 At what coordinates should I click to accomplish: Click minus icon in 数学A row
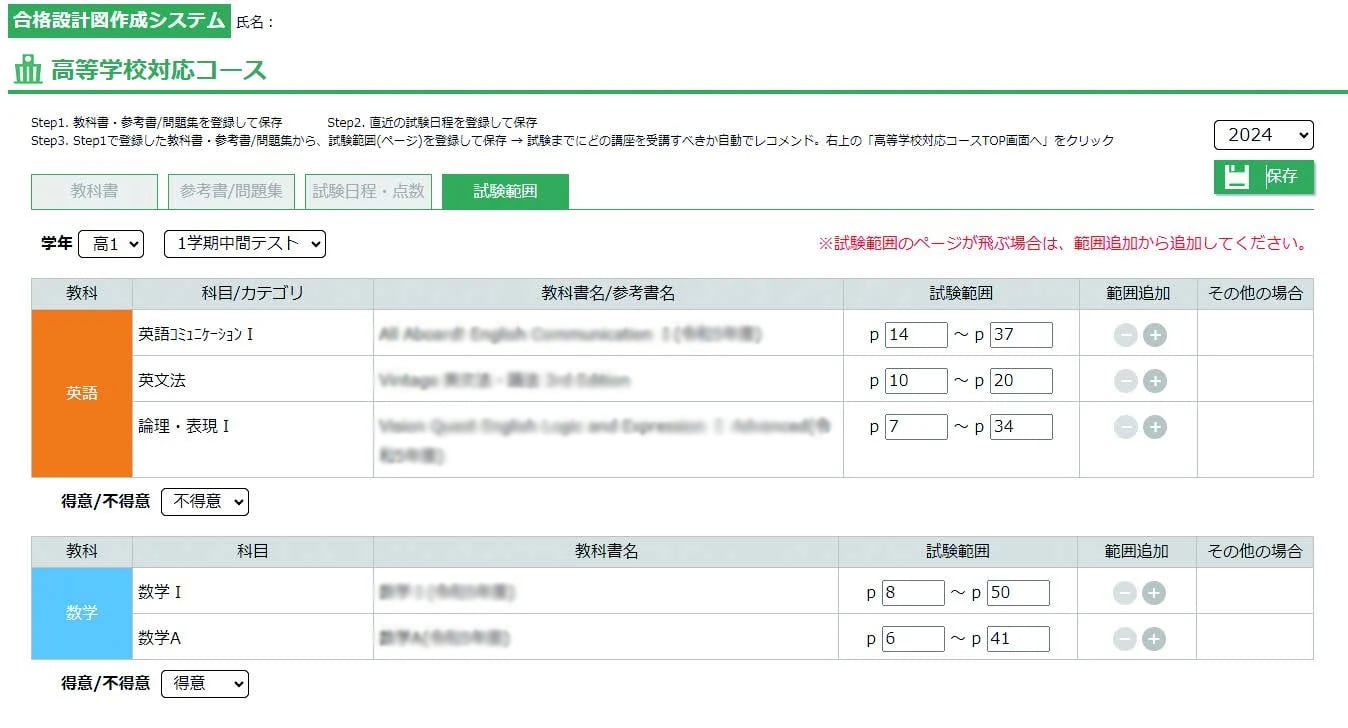pos(1125,639)
